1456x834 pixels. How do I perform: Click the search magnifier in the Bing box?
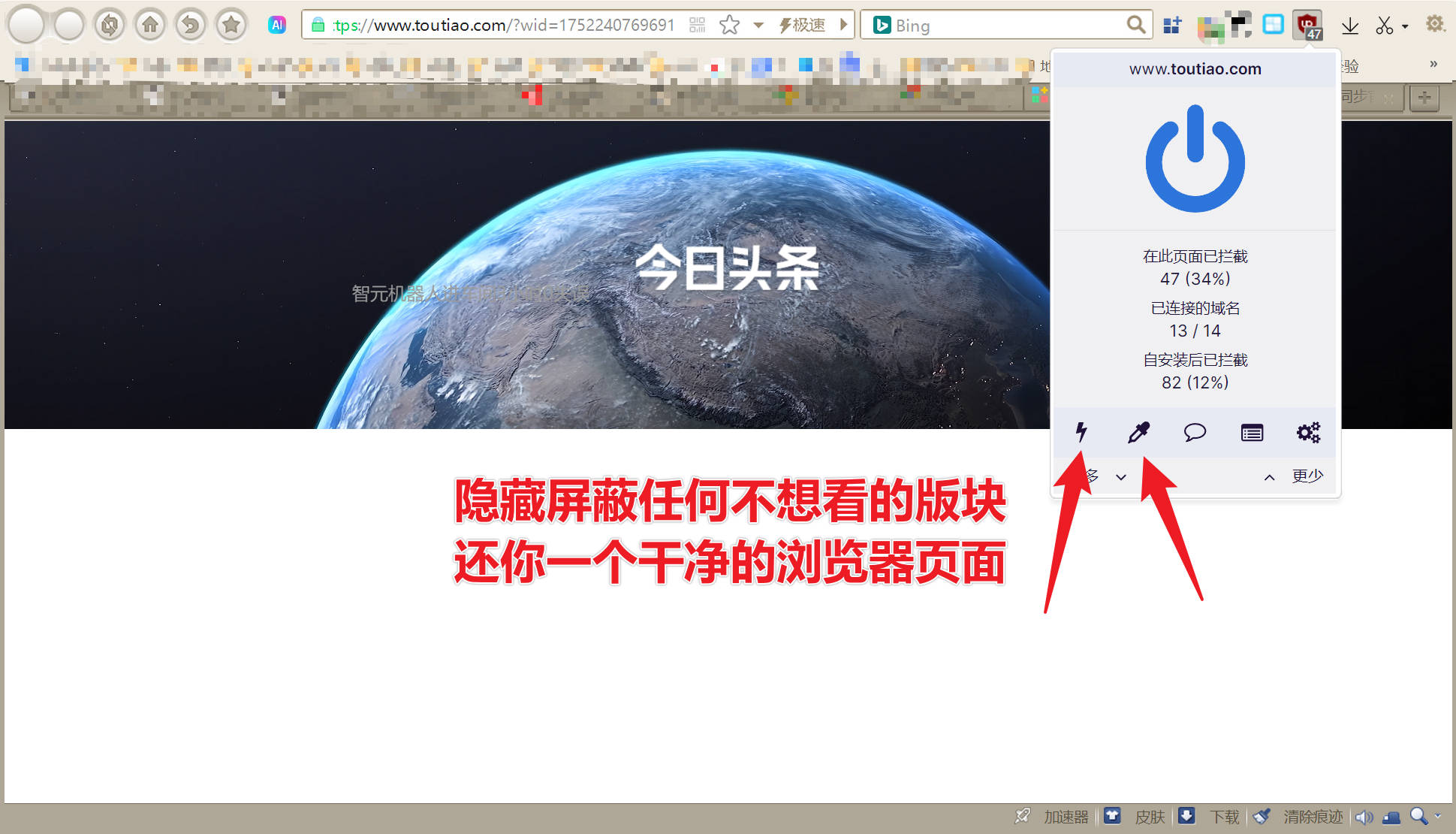[x=1136, y=25]
